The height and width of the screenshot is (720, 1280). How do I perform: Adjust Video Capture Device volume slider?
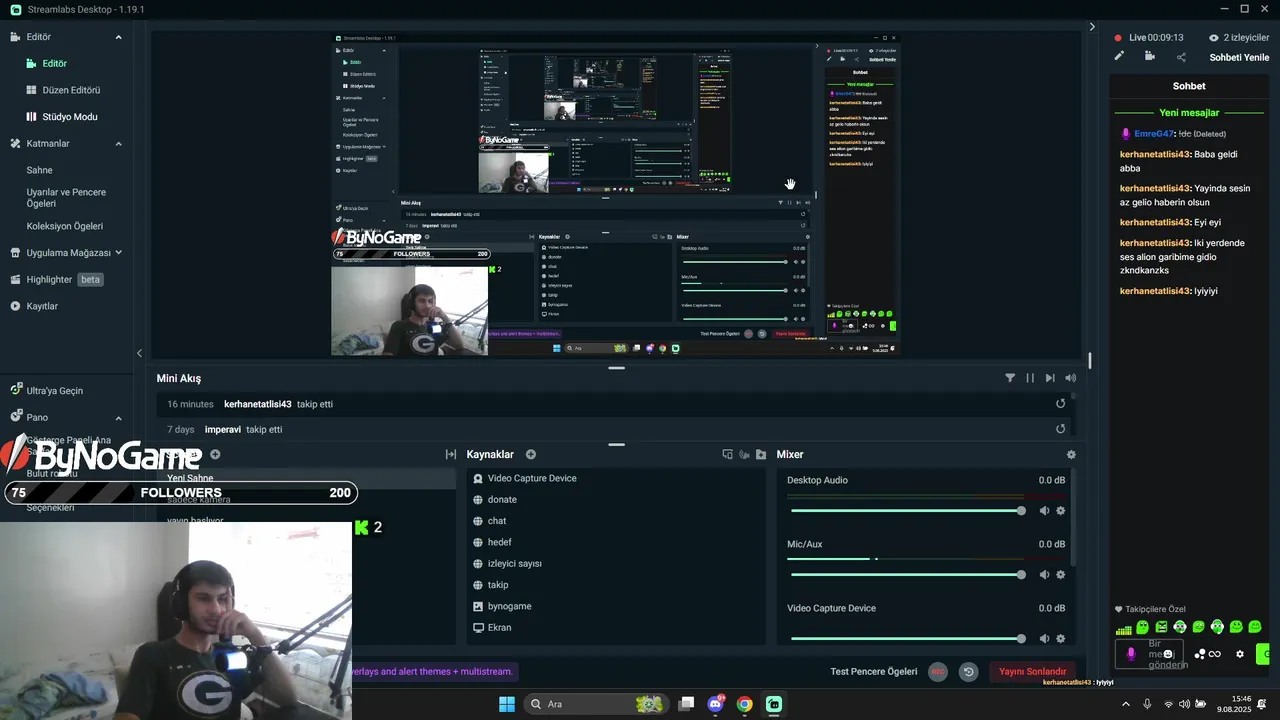[x=908, y=639]
